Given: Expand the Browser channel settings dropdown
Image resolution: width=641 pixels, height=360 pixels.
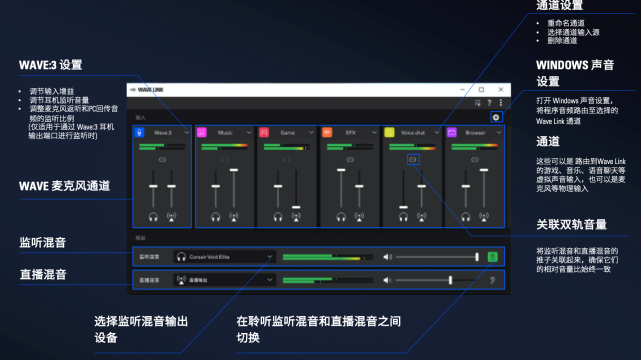Looking at the screenshot, I should tap(499, 132).
